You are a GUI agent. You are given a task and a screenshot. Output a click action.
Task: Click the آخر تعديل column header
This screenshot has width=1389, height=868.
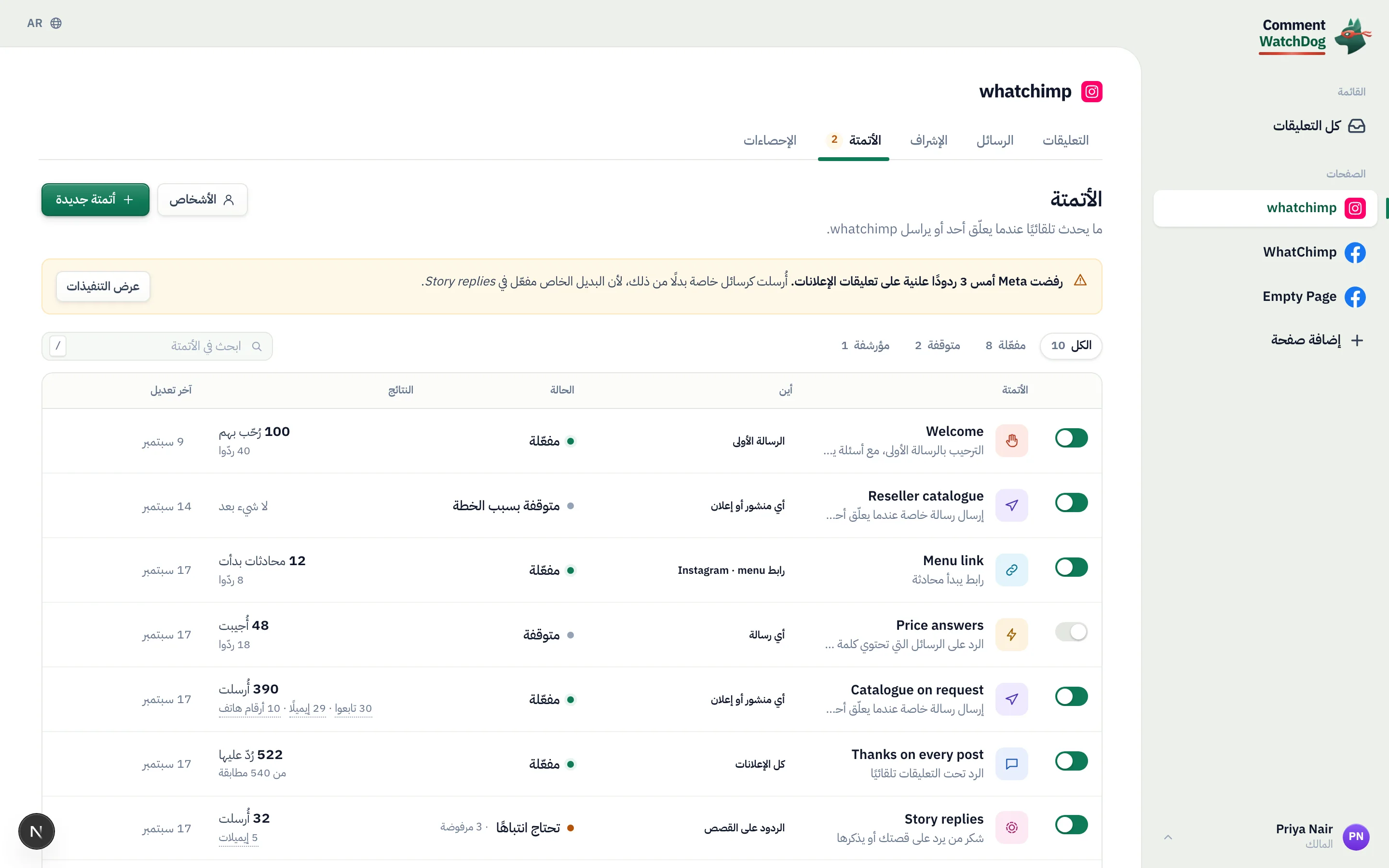tap(171, 391)
